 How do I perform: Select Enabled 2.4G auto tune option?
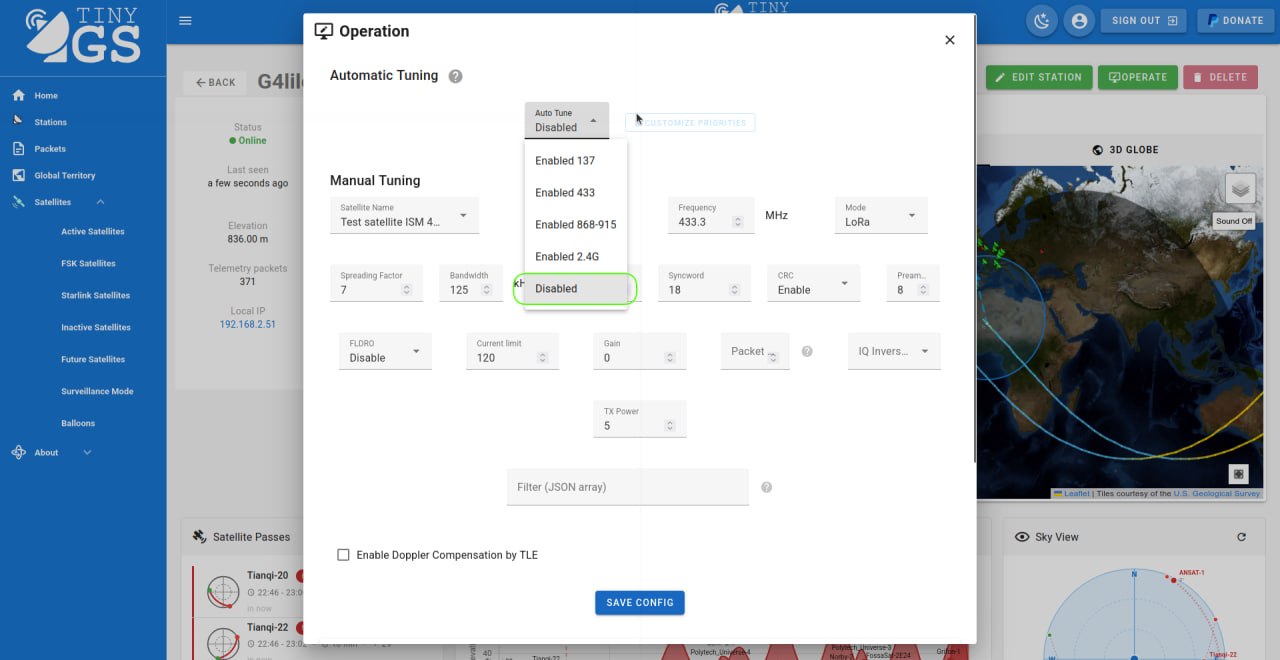point(576,257)
